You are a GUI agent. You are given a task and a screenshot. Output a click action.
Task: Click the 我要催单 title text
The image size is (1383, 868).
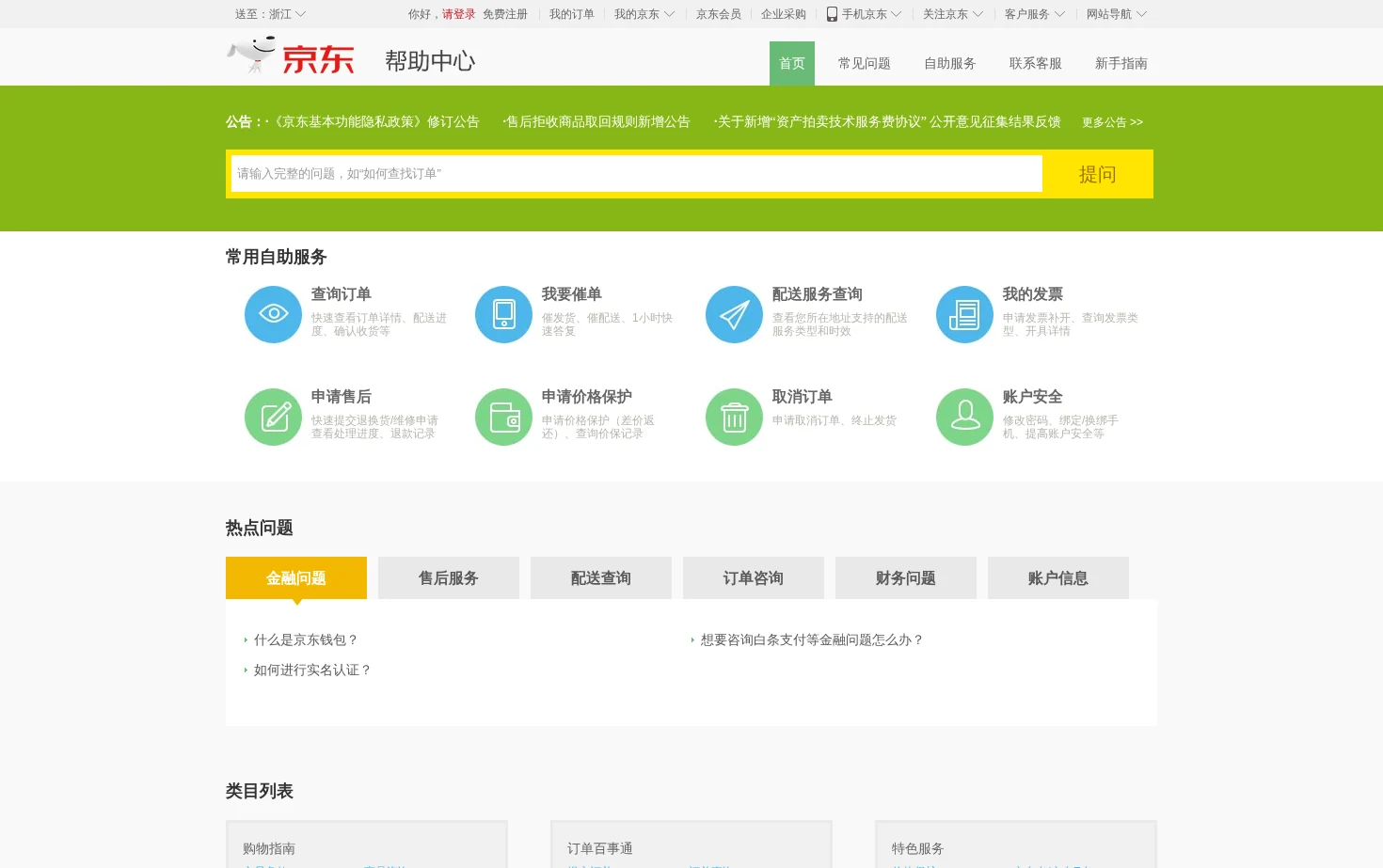pyautogui.click(x=572, y=294)
